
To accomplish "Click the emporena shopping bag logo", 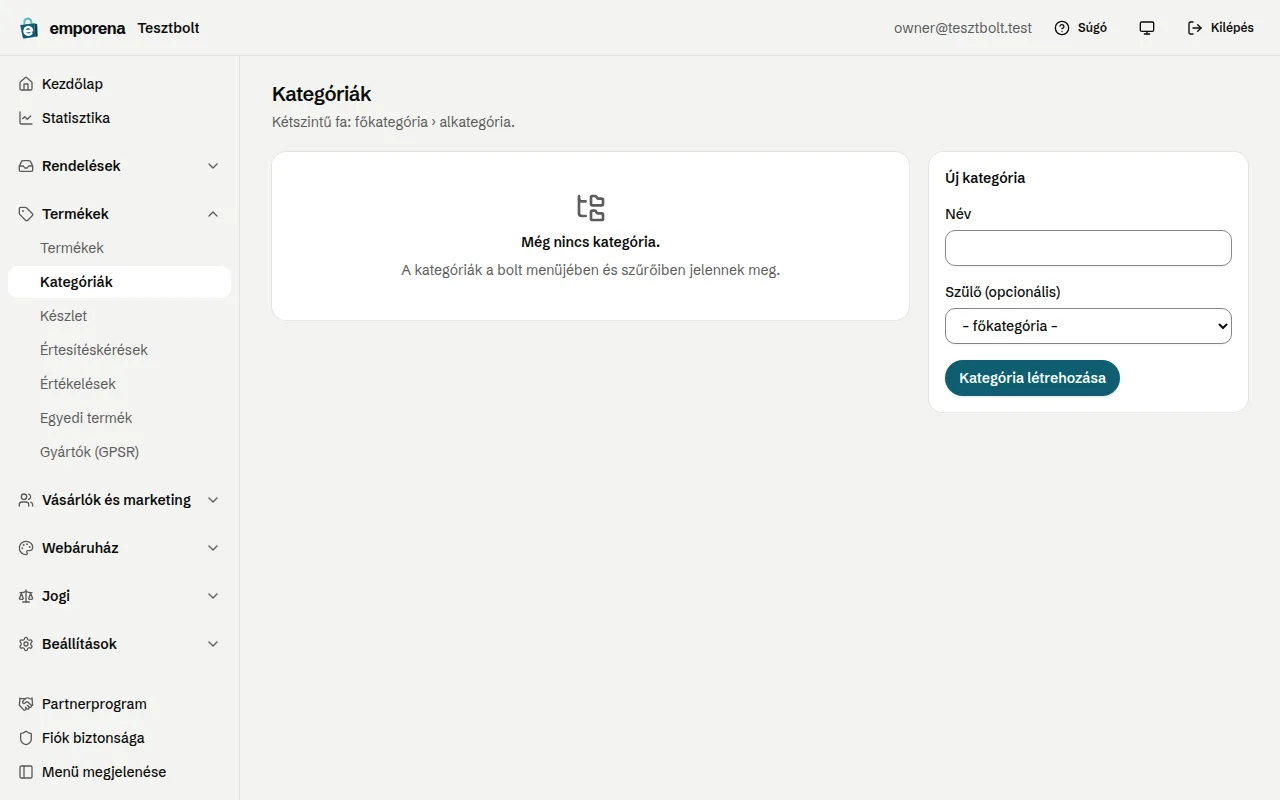I will coord(29,28).
